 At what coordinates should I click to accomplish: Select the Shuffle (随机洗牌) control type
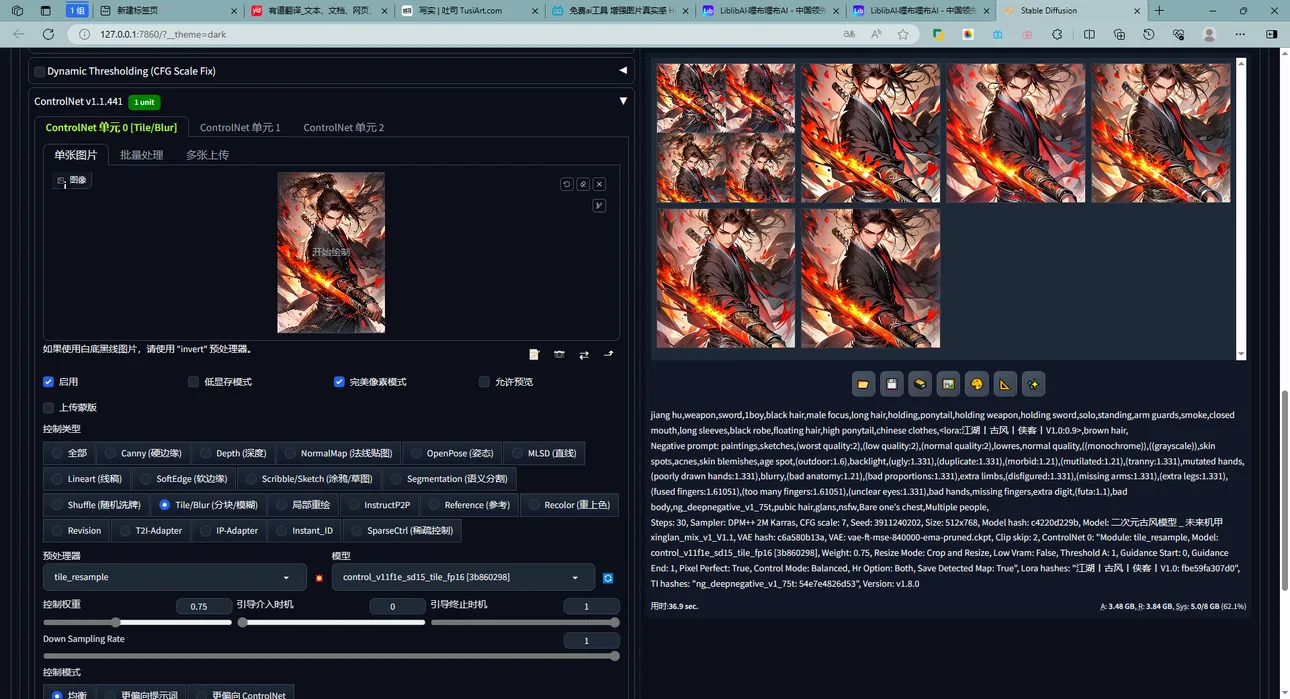click(x=96, y=505)
